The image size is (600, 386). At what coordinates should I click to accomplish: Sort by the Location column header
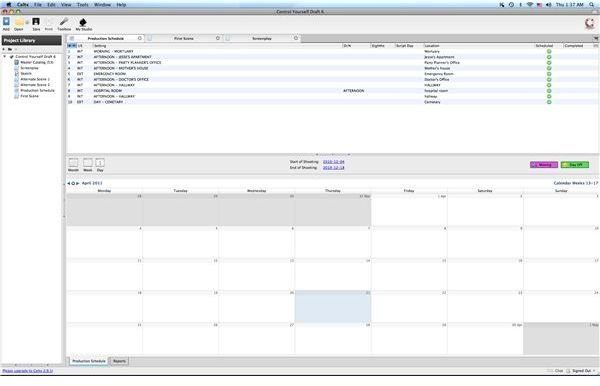[x=478, y=46]
